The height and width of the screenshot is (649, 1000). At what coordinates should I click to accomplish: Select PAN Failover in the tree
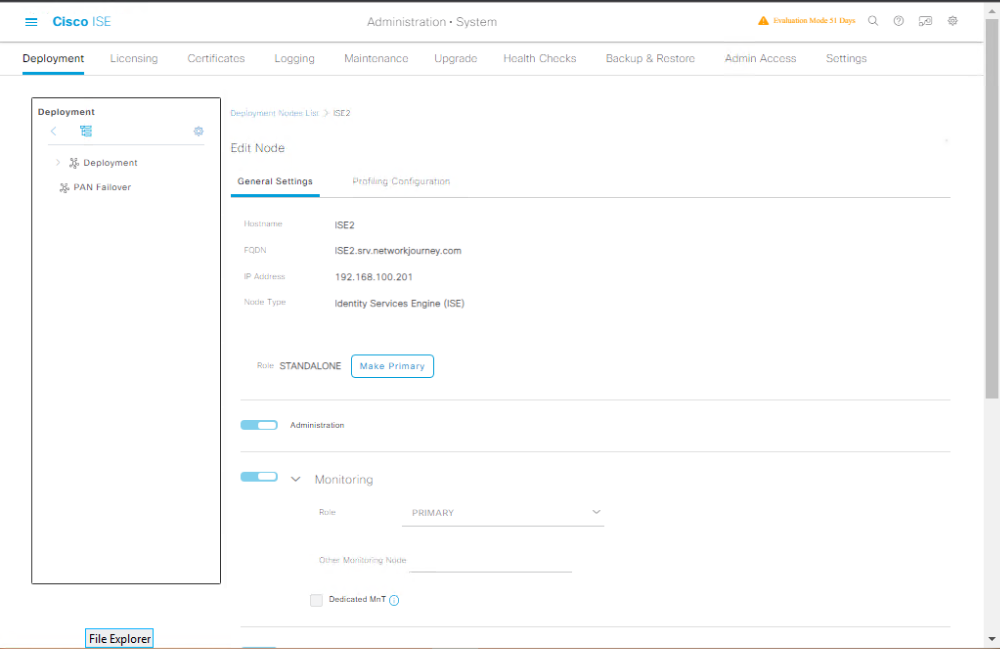102,187
